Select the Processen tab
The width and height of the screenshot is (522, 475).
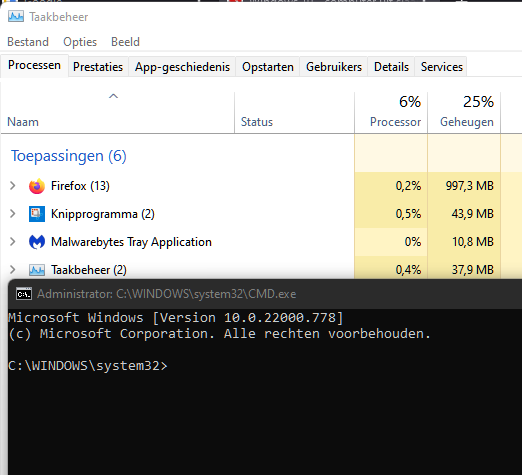coord(34,65)
